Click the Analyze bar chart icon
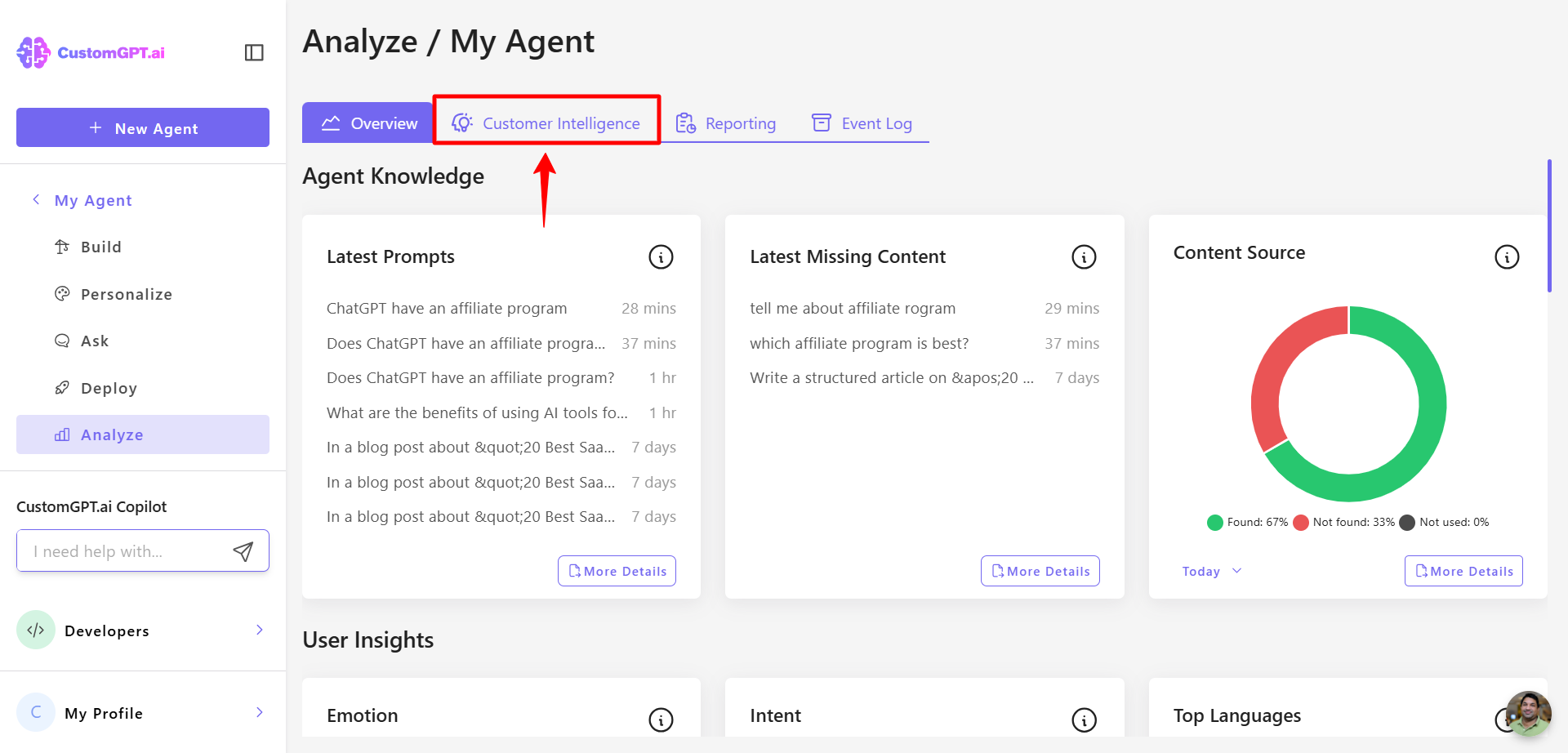The image size is (1568, 753). pyautogui.click(x=62, y=434)
